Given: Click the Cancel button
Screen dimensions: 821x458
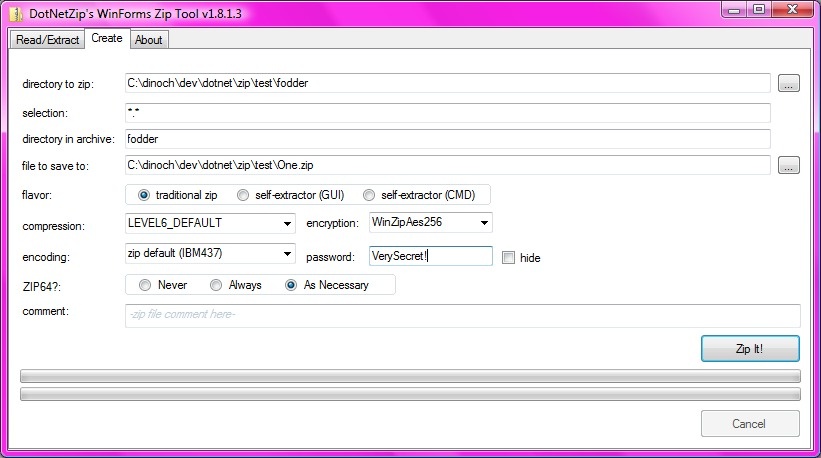Looking at the screenshot, I should (750, 423).
